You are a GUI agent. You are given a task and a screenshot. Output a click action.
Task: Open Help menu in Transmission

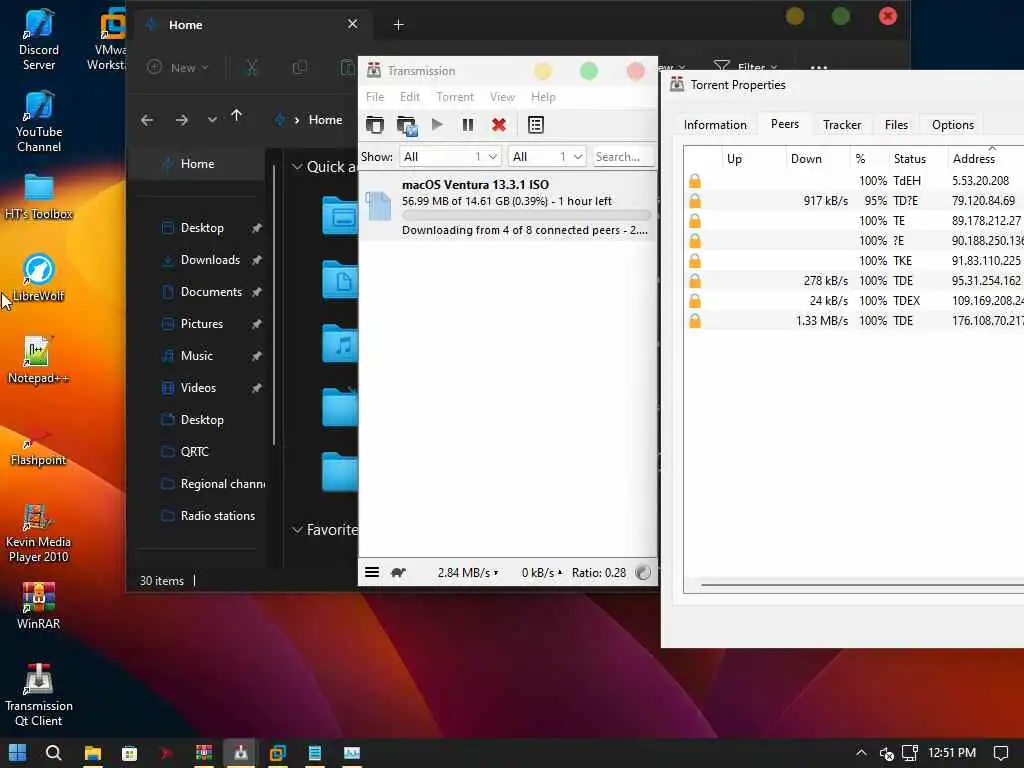point(543,97)
